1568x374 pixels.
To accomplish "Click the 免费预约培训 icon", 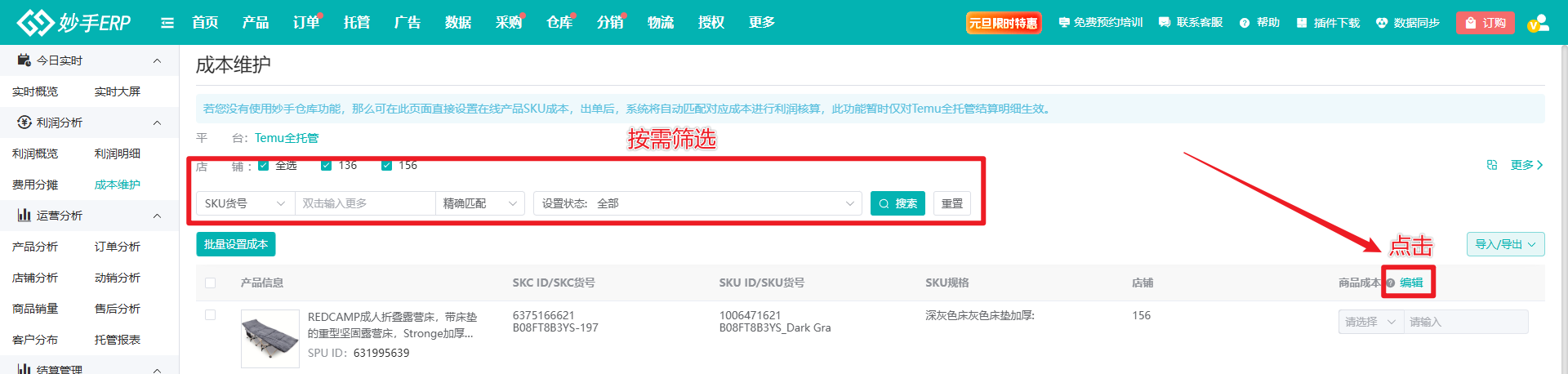I will pyautogui.click(x=1063, y=23).
